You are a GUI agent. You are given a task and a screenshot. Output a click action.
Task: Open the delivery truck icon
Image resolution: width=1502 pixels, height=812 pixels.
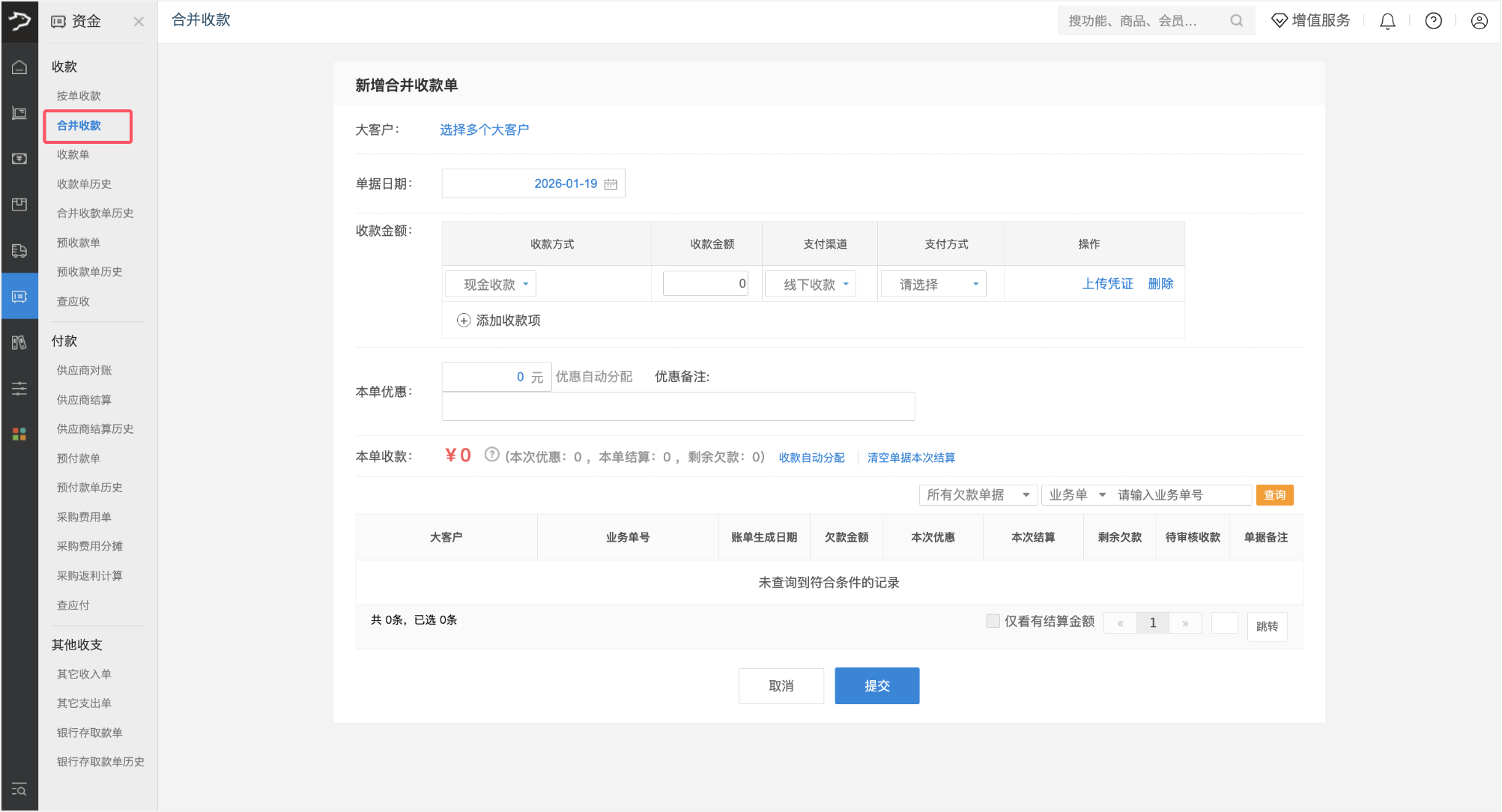[x=19, y=250]
